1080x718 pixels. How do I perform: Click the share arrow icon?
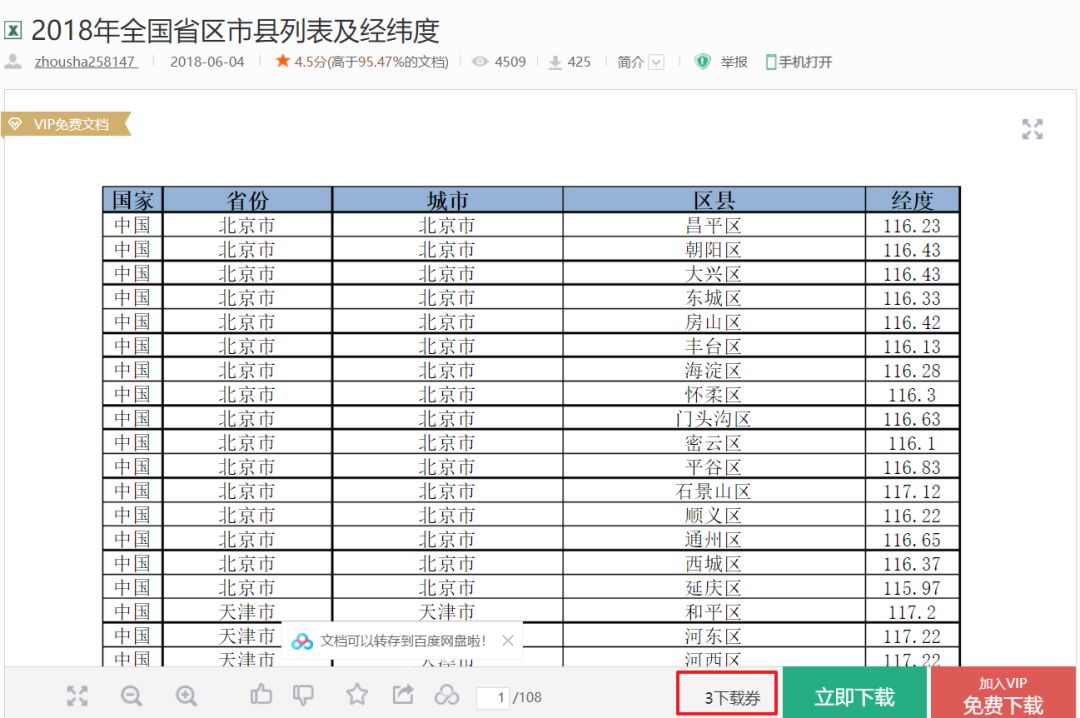click(x=404, y=694)
